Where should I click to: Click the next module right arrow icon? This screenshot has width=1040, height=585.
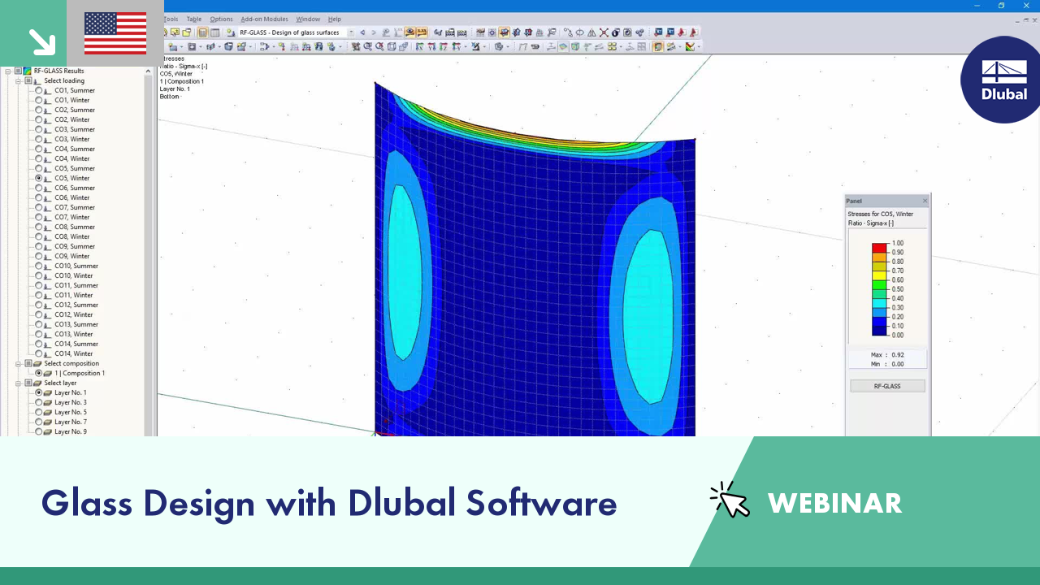pyautogui.click(x=374, y=32)
